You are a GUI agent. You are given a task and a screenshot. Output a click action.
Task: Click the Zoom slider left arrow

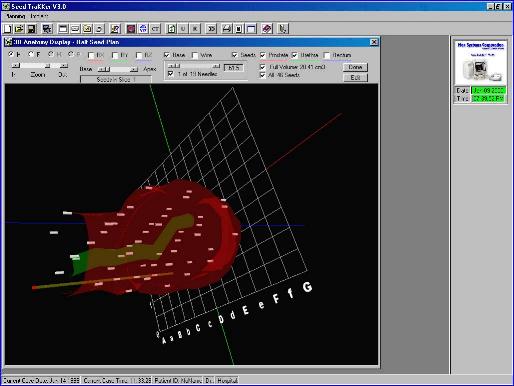point(15,66)
